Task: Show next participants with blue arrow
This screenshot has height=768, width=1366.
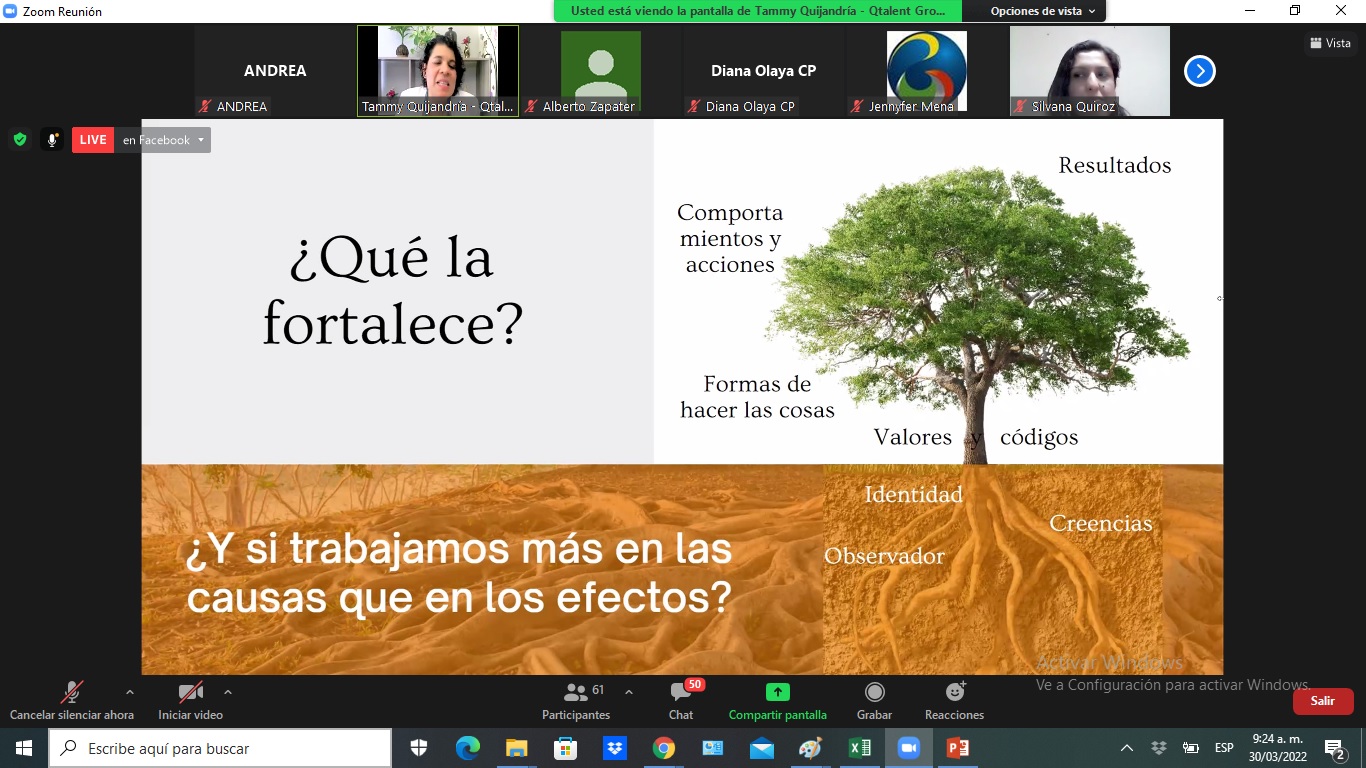Action: (1200, 71)
